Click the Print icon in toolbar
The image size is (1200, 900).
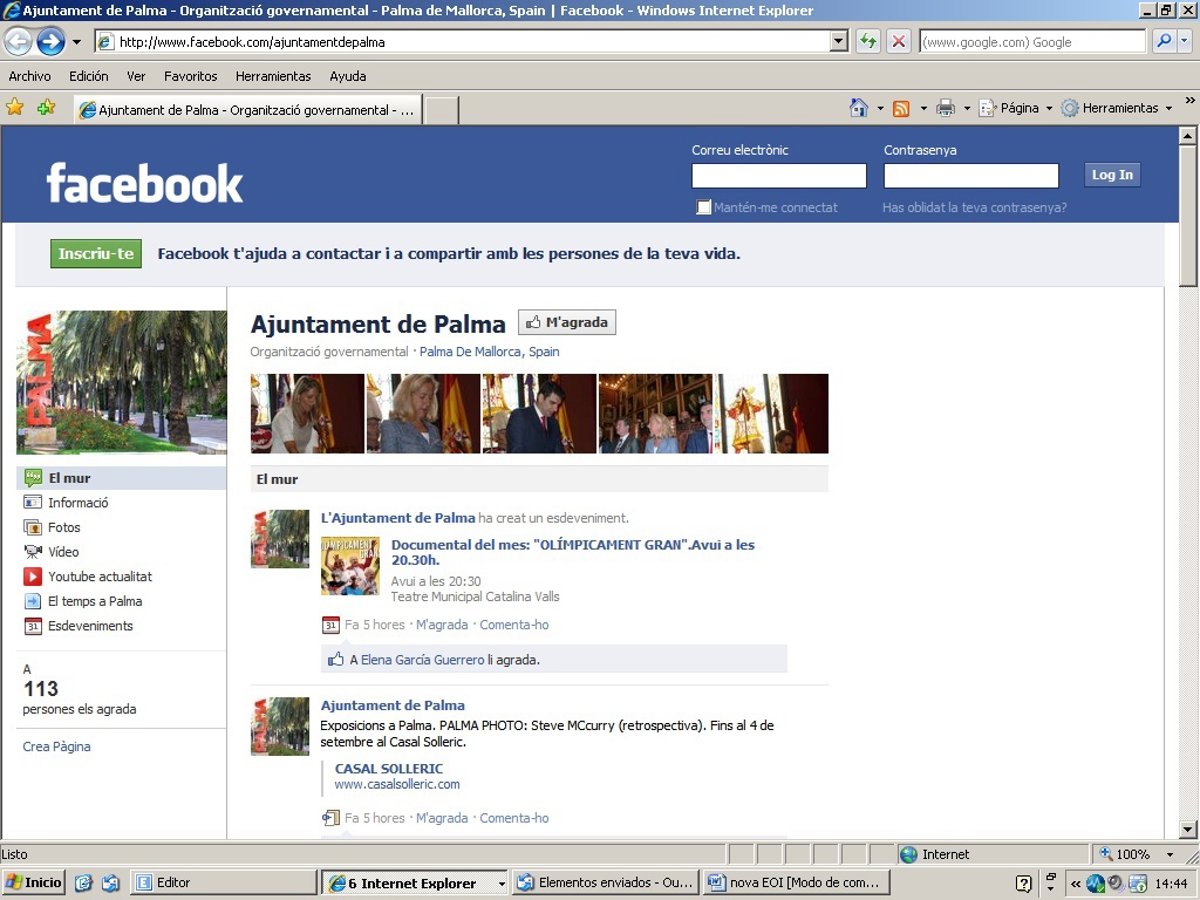(945, 108)
